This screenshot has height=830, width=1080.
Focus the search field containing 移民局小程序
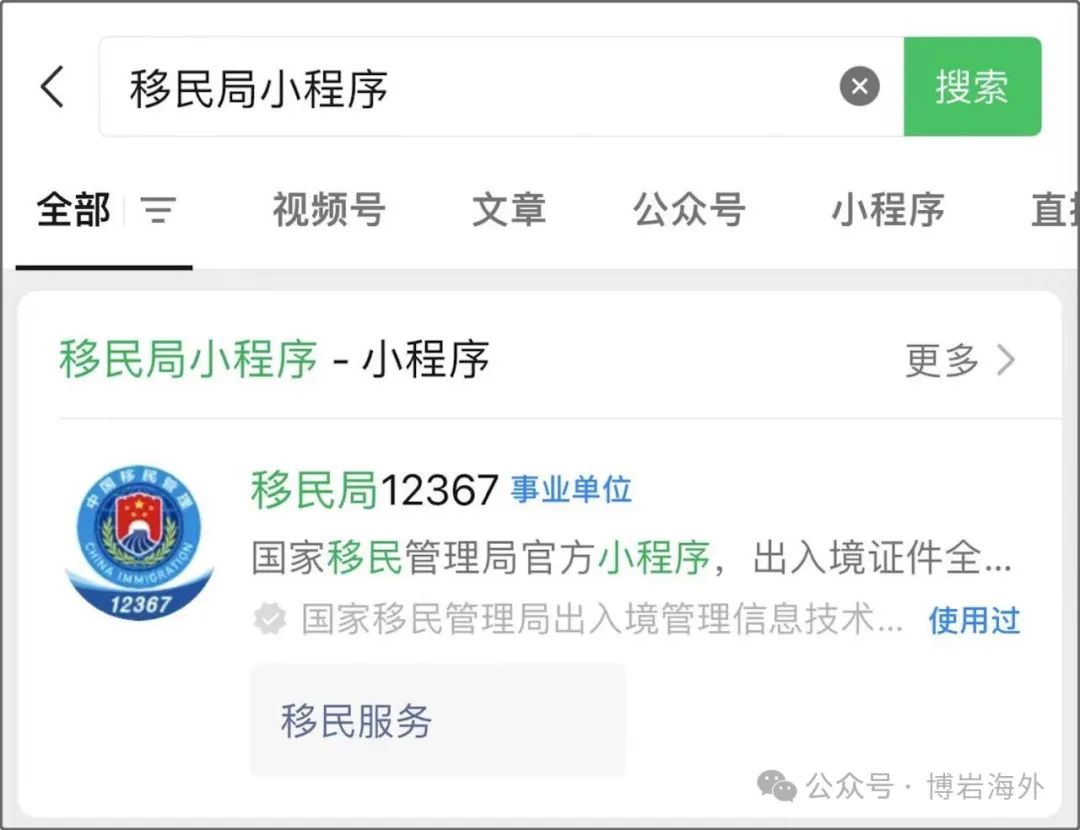coord(501,87)
